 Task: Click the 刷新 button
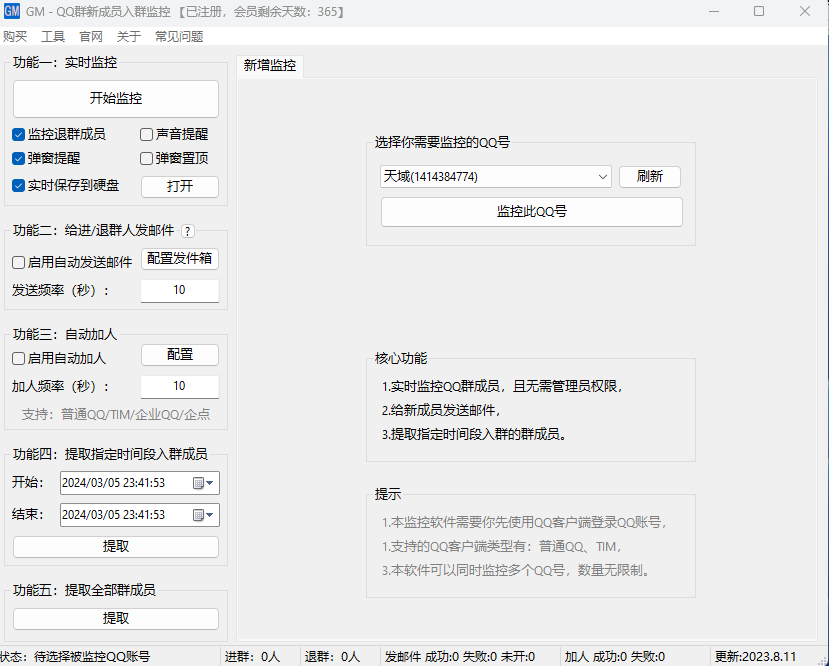(x=649, y=176)
